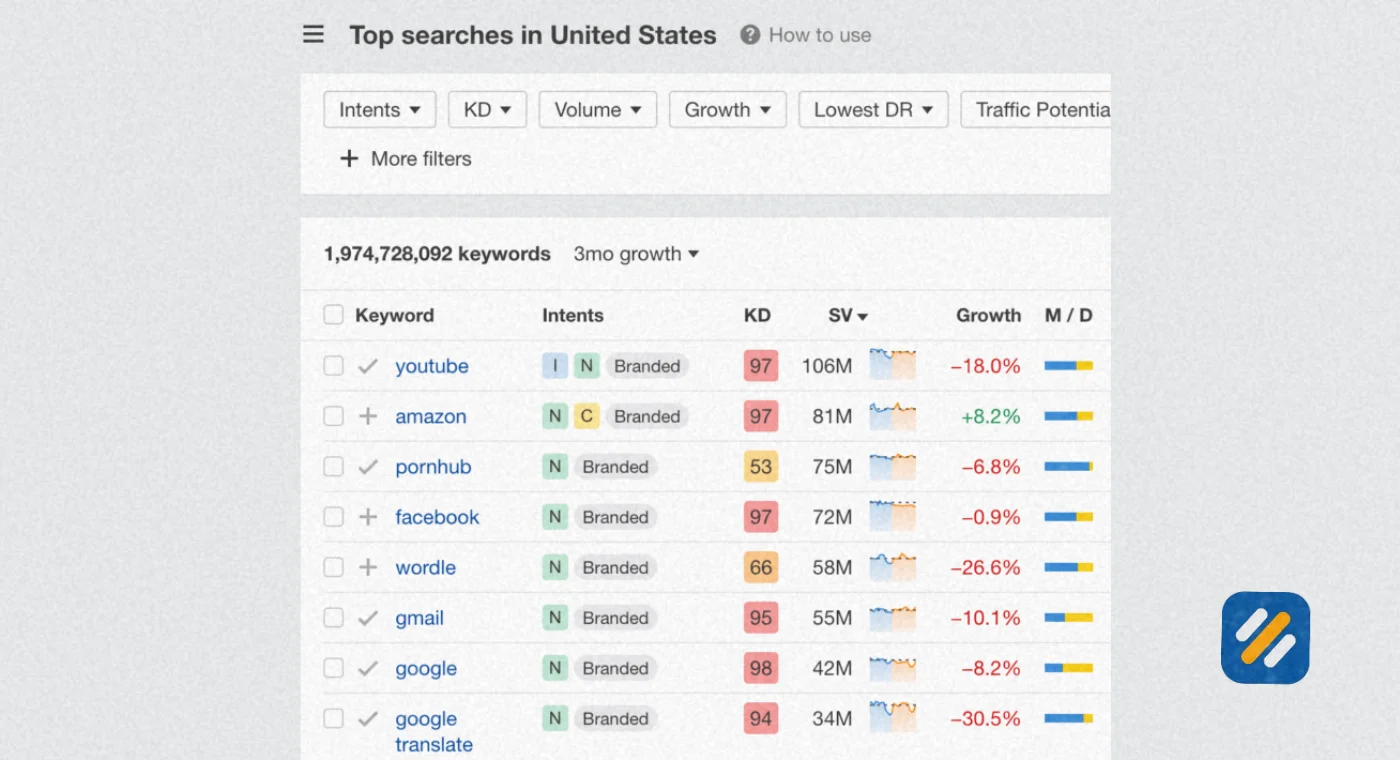Open the Lowest DR filter dropdown
The image size is (1400, 760).
(x=874, y=110)
